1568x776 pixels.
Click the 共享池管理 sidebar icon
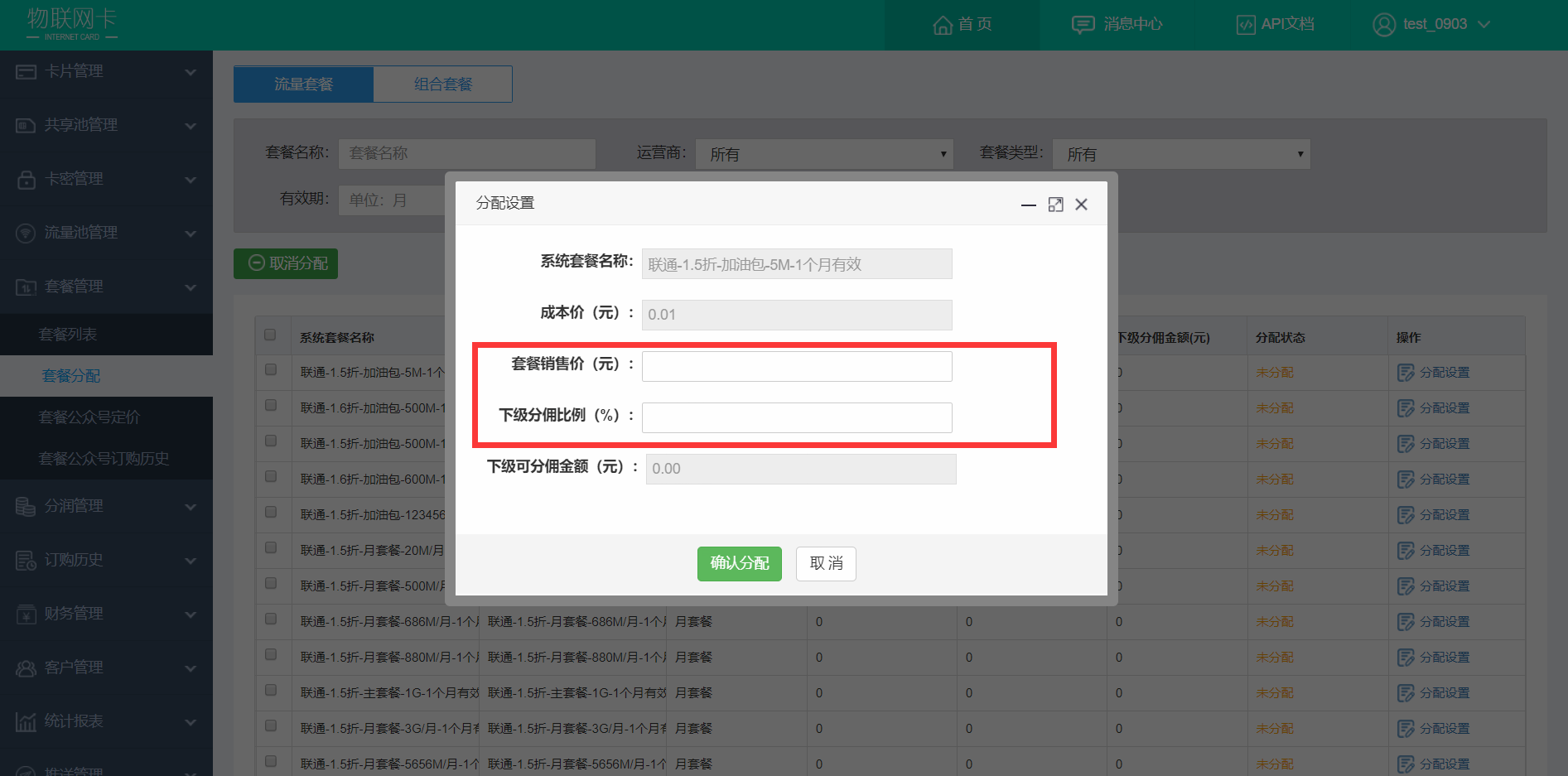pos(27,126)
